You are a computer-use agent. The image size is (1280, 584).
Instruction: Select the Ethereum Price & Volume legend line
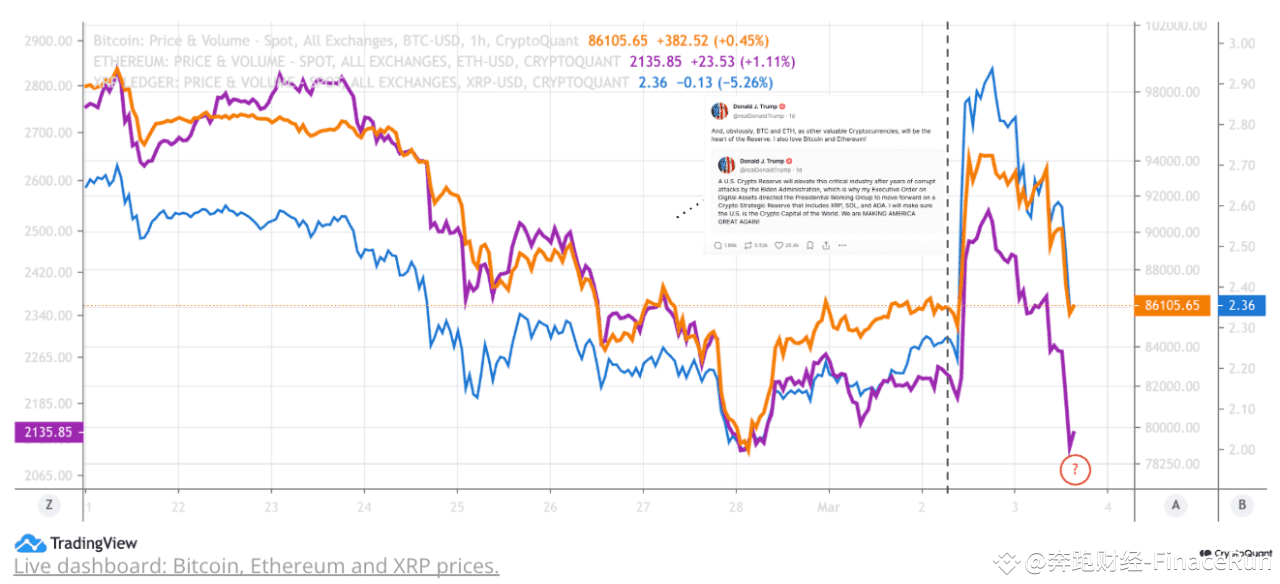[x=443, y=62]
